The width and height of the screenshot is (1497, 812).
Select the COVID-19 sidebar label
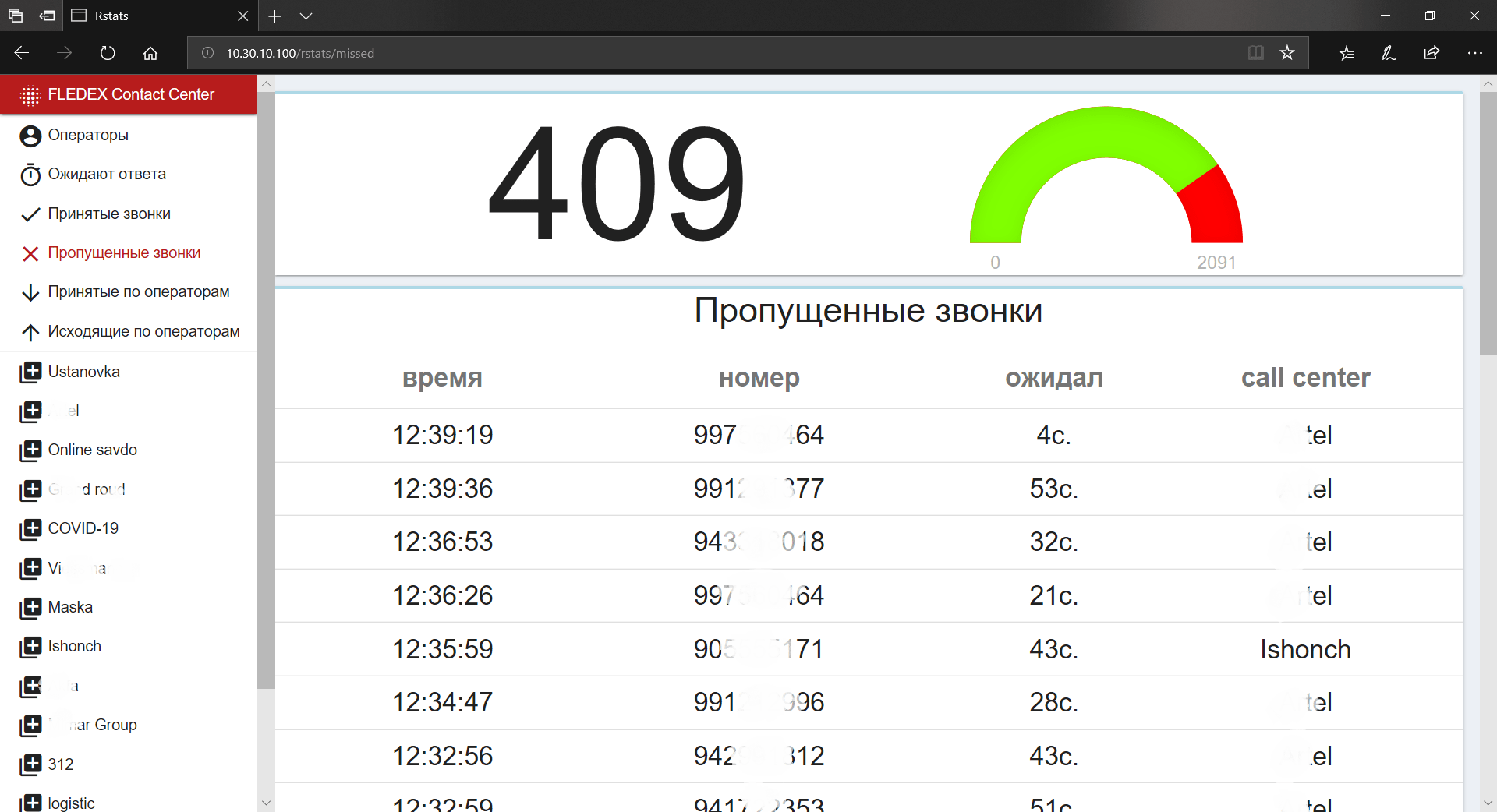tap(83, 528)
